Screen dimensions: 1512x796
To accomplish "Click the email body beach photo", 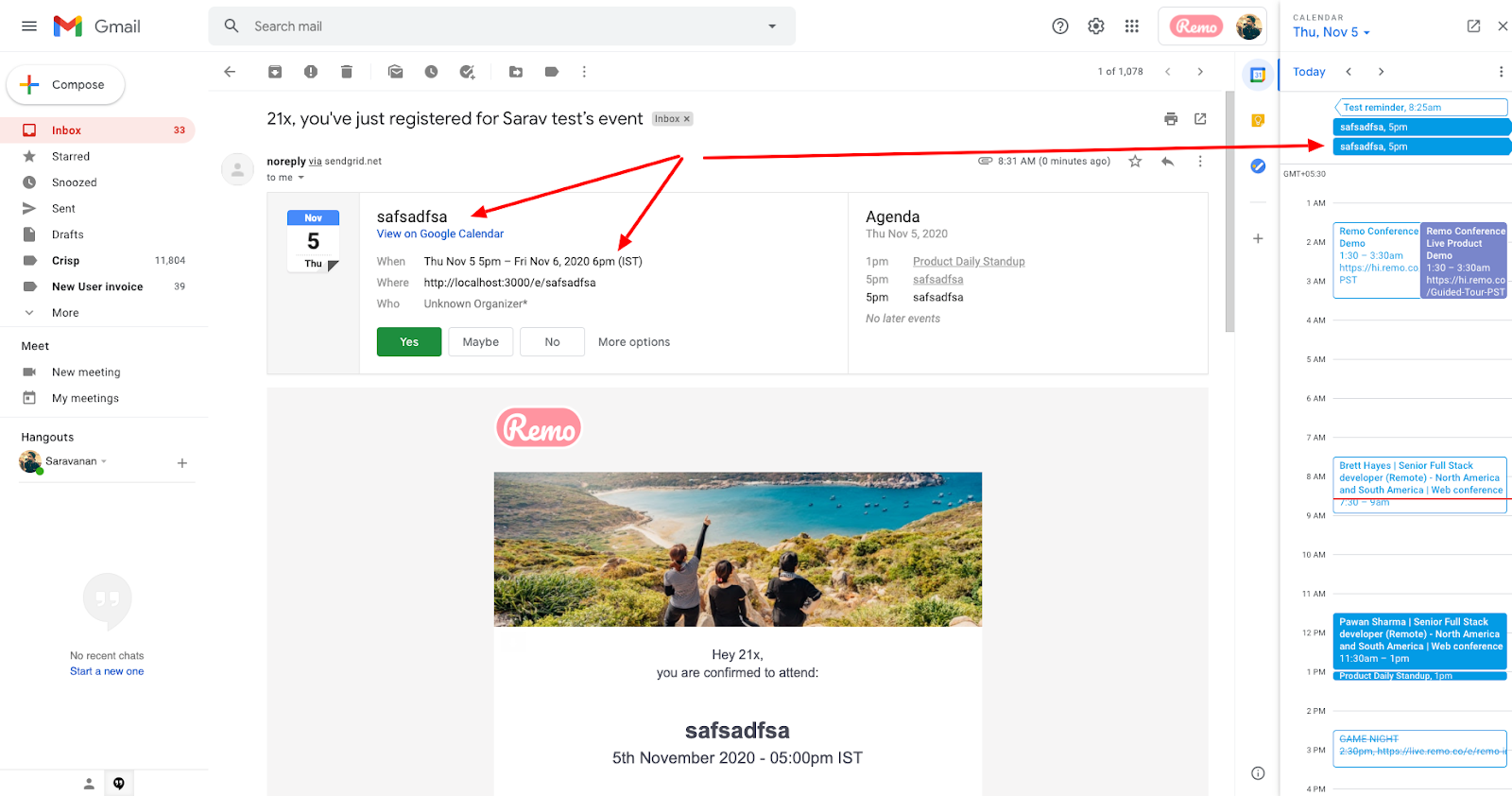I will (x=738, y=549).
